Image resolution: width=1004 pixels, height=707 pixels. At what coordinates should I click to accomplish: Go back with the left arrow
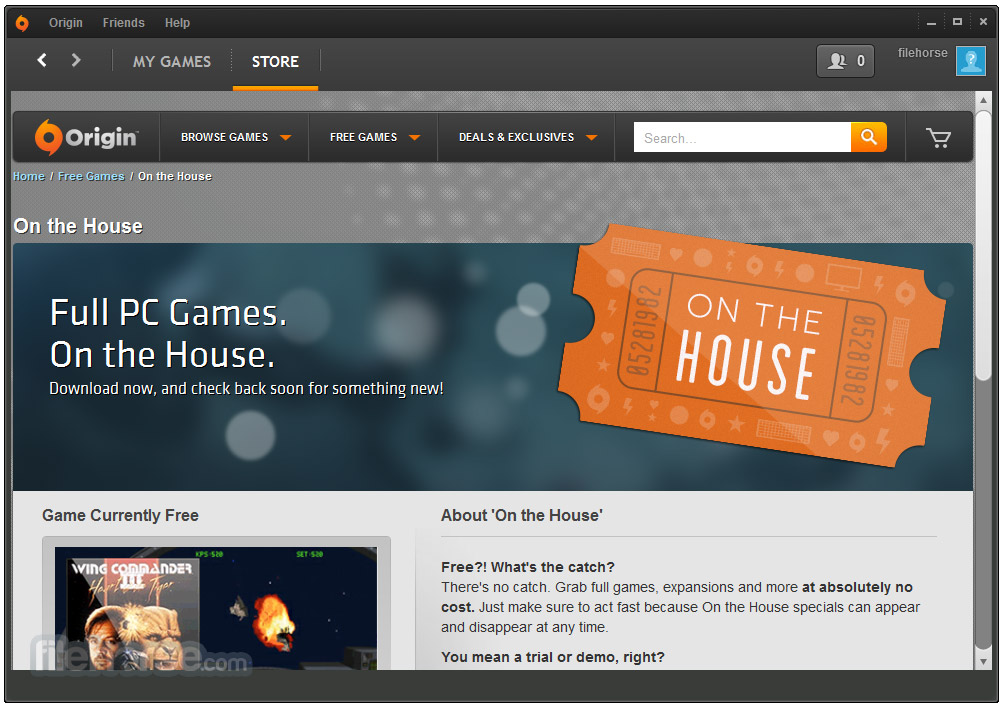pos(42,60)
